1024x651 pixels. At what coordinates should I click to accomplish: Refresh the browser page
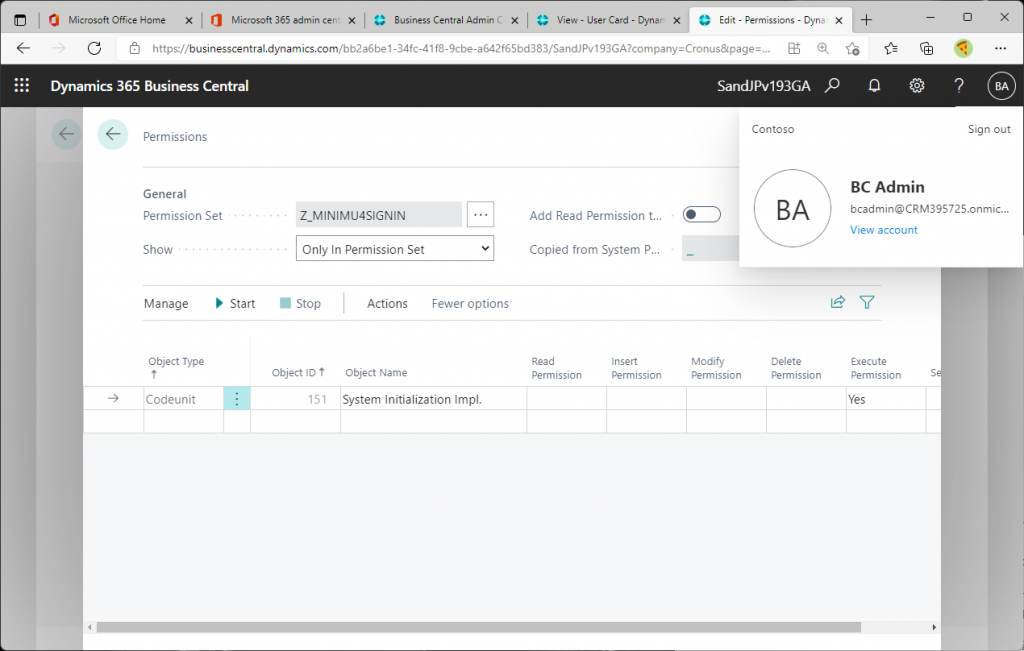95,48
